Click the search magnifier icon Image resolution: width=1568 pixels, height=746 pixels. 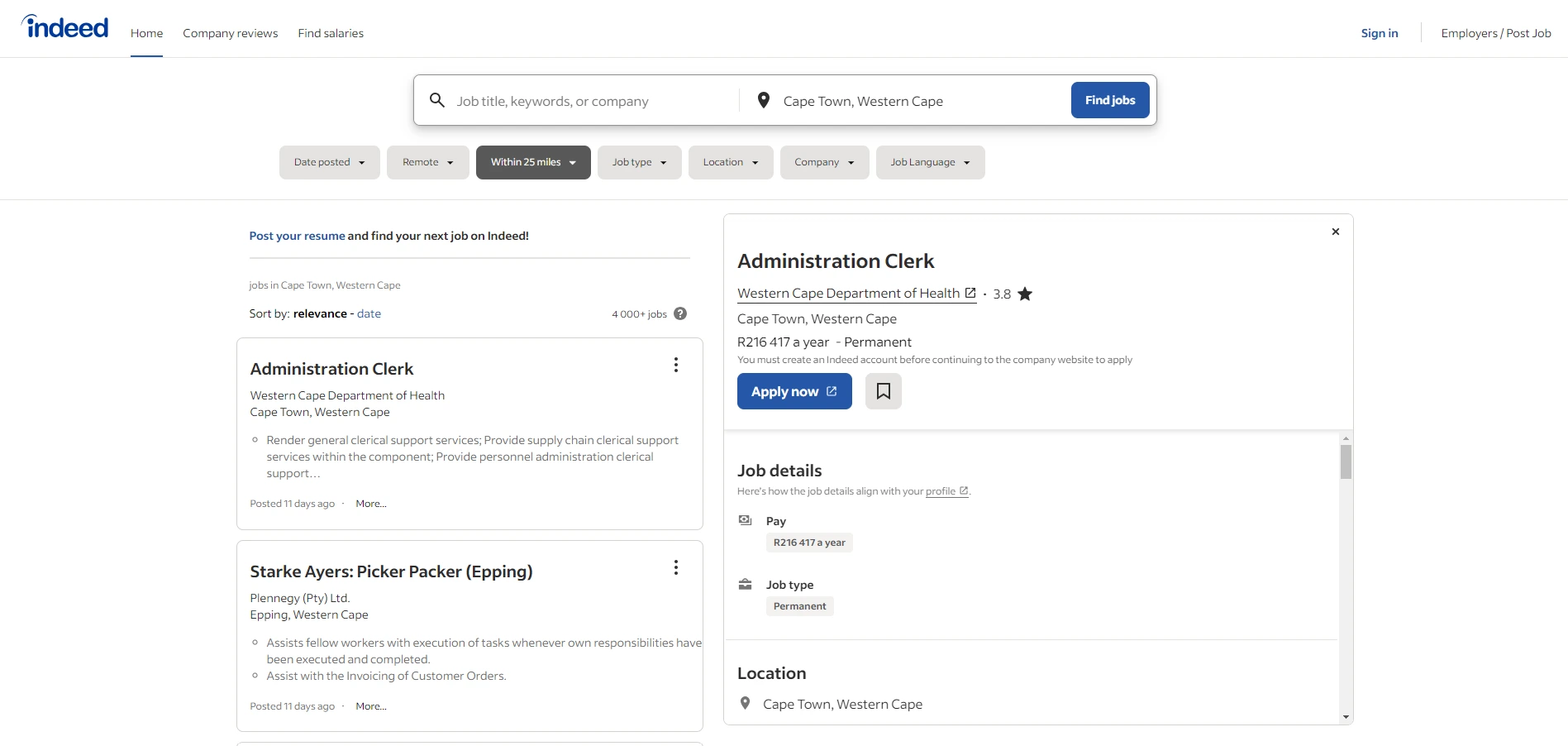pos(437,100)
